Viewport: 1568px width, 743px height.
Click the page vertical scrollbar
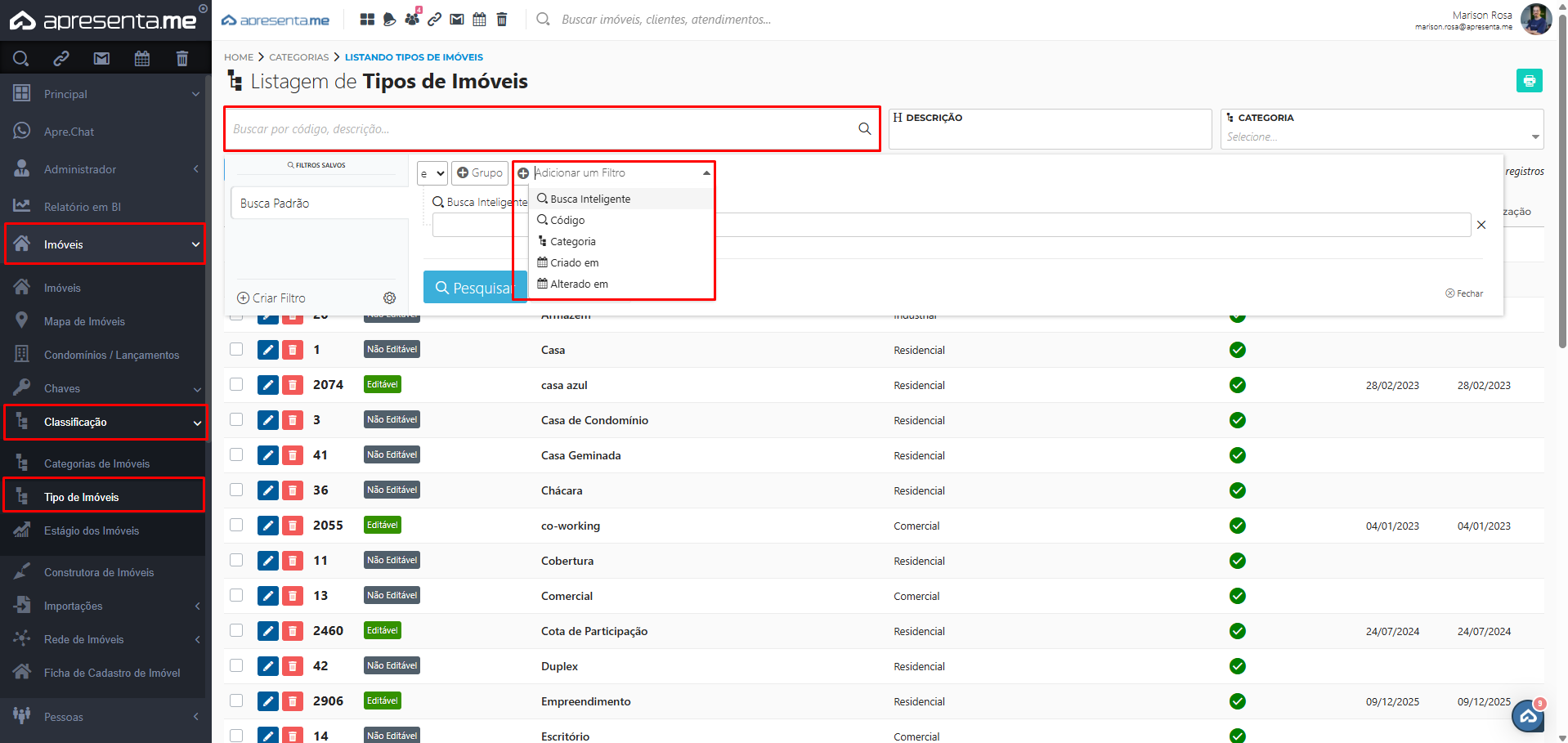tap(1562, 245)
